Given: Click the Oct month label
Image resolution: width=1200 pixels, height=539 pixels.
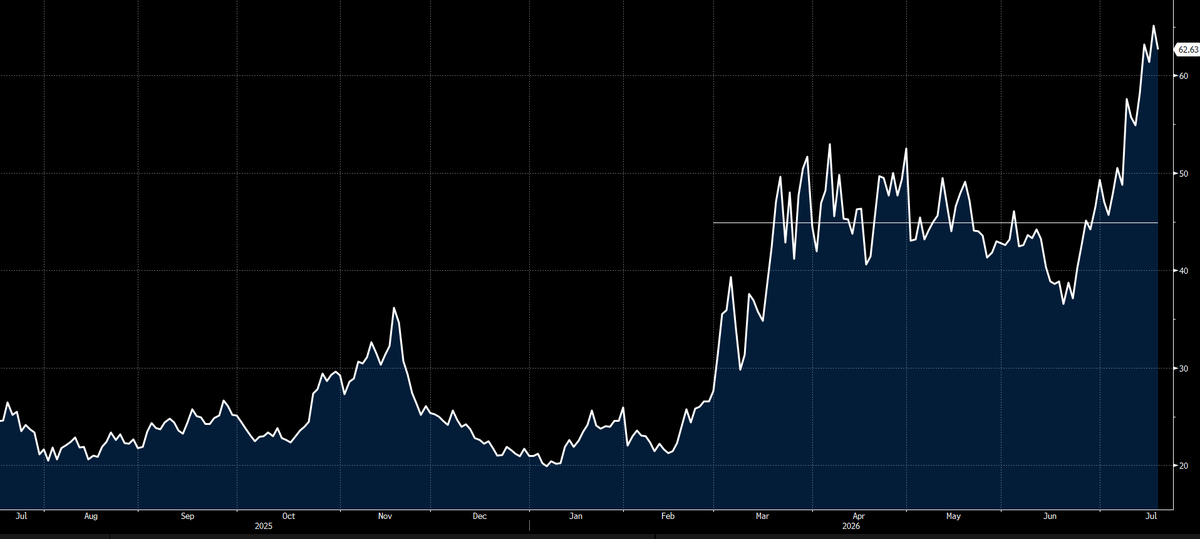Looking at the screenshot, I should (x=289, y=516).
